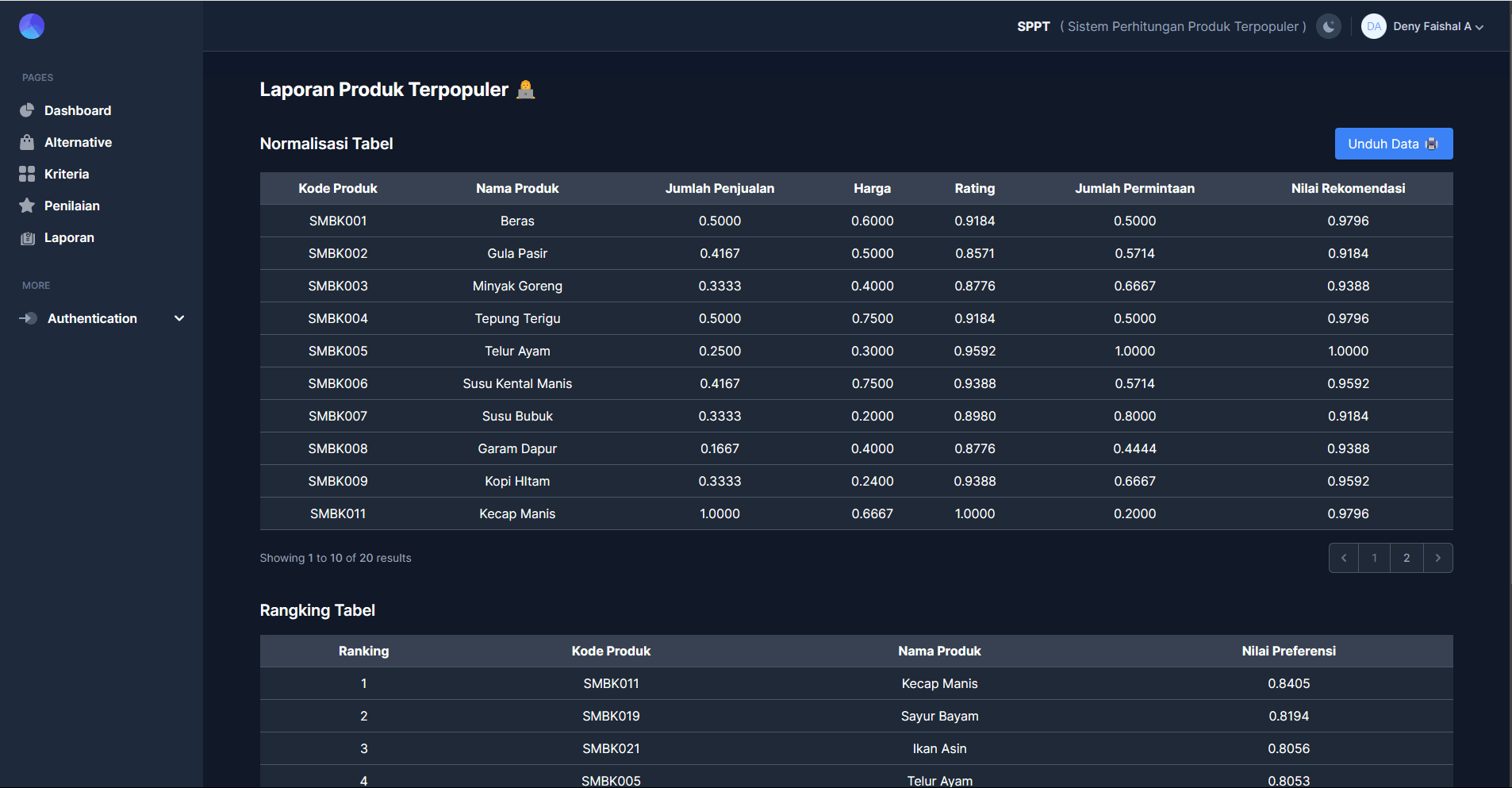Click the Kriteria grid icon
Viewport: 1512px width, 788px height.
(27, 174)
